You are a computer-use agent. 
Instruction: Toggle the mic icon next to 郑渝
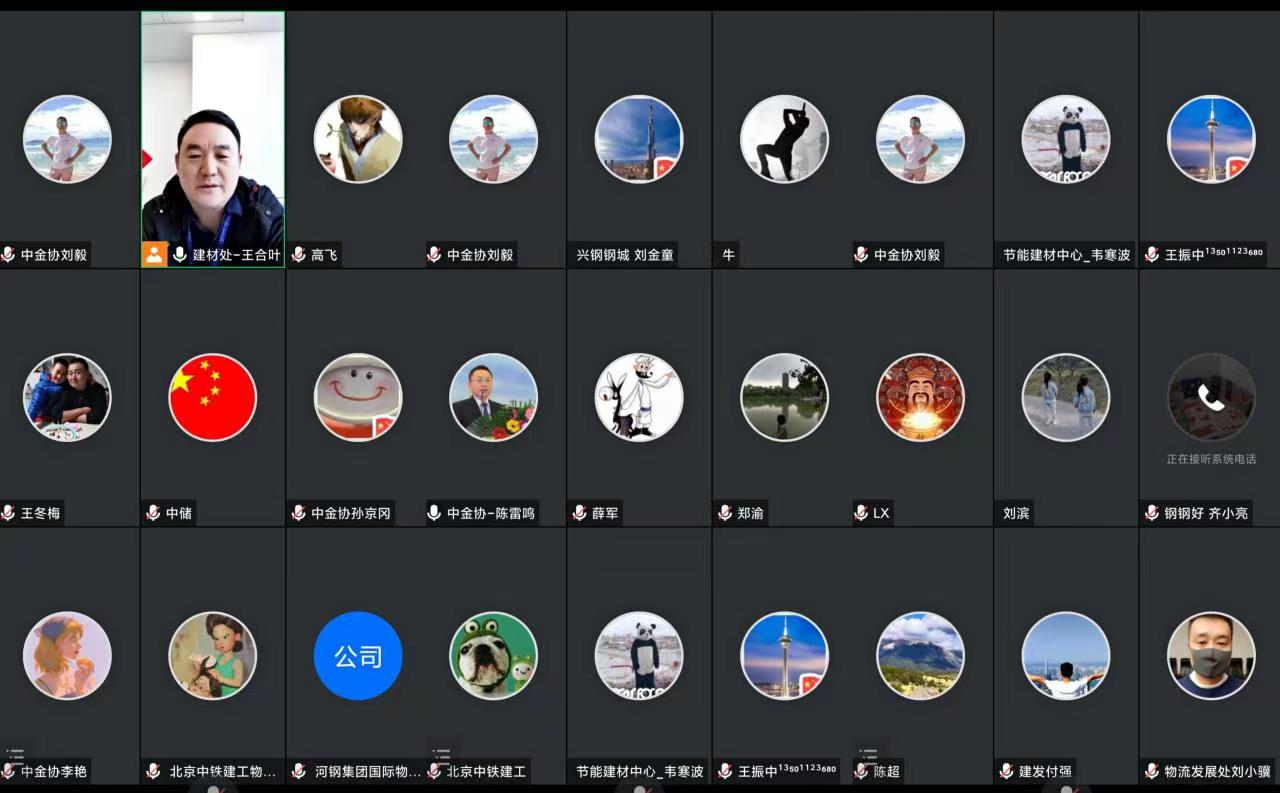[x=725, y=513]
